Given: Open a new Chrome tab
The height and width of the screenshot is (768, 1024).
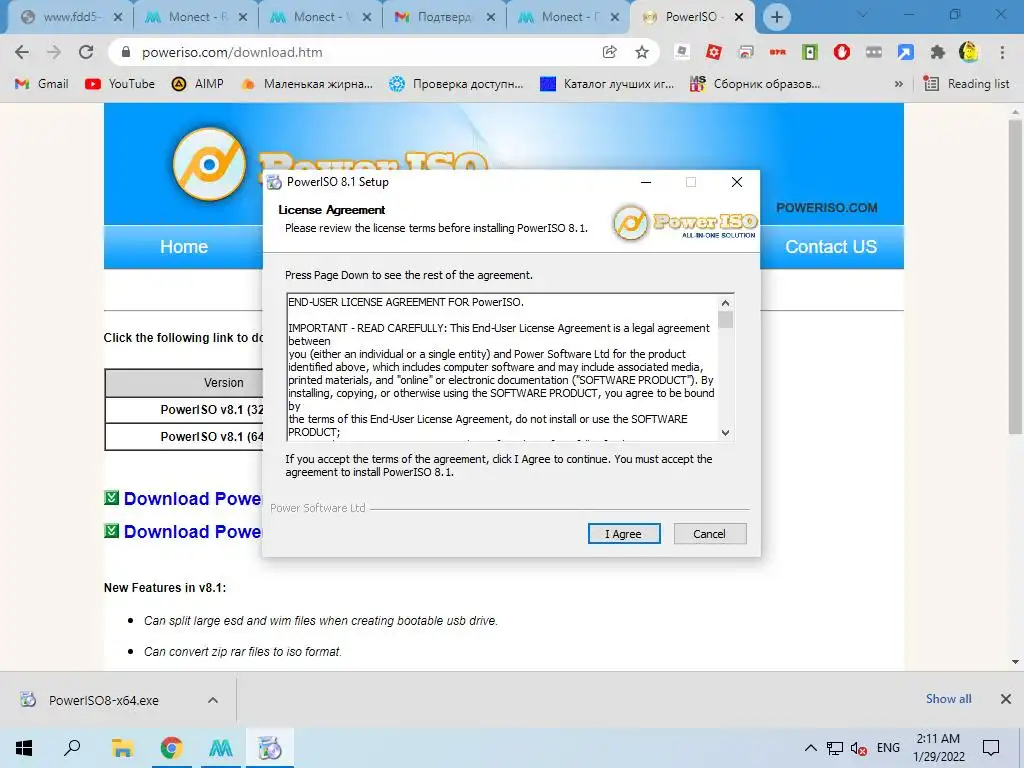Looking at the screenshot, I should pos(776,17).
